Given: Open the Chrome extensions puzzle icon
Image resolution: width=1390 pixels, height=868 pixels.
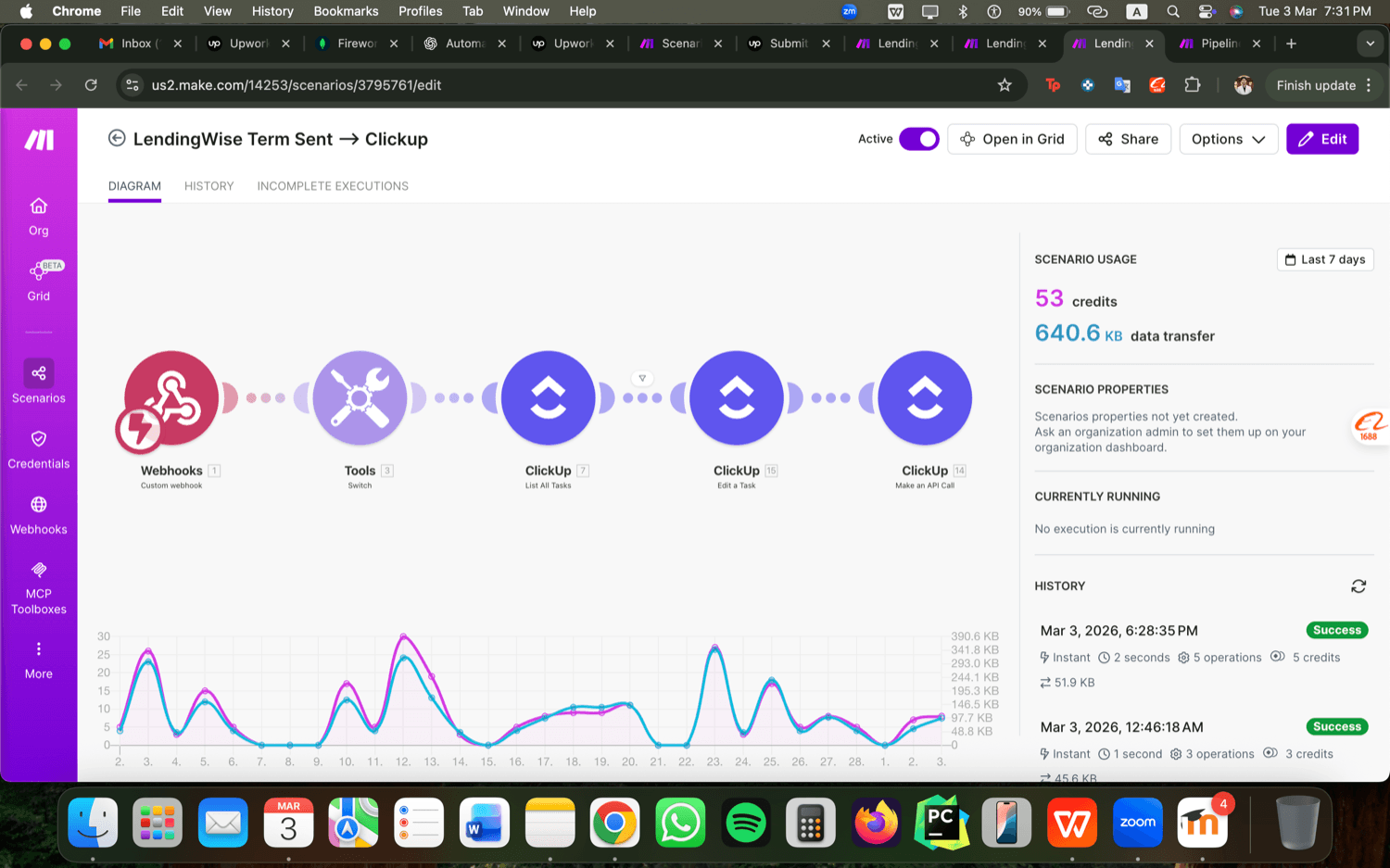Looking at the screenshot, I should (1193, 85).
